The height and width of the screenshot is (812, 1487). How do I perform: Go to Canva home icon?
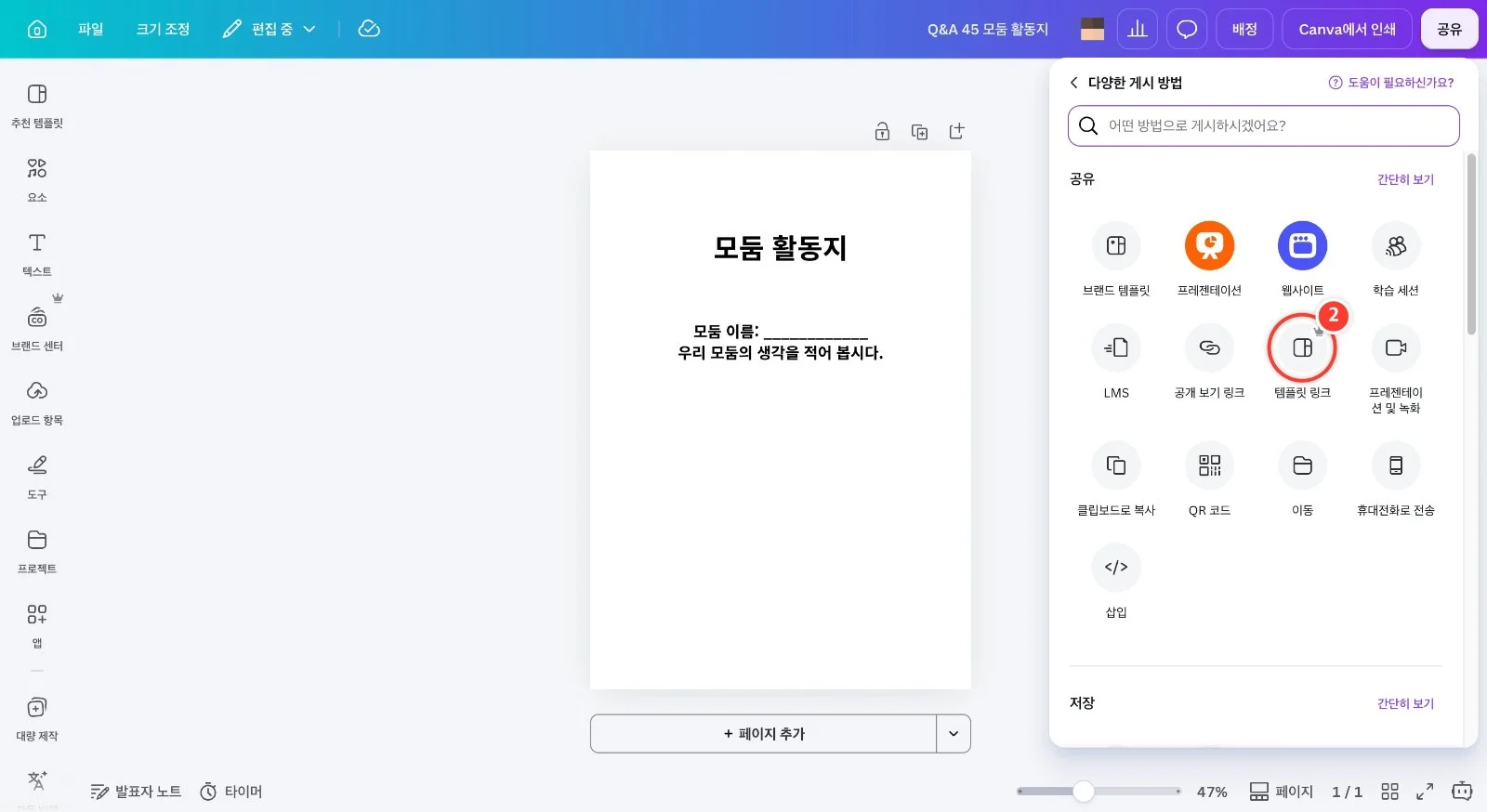37,29
